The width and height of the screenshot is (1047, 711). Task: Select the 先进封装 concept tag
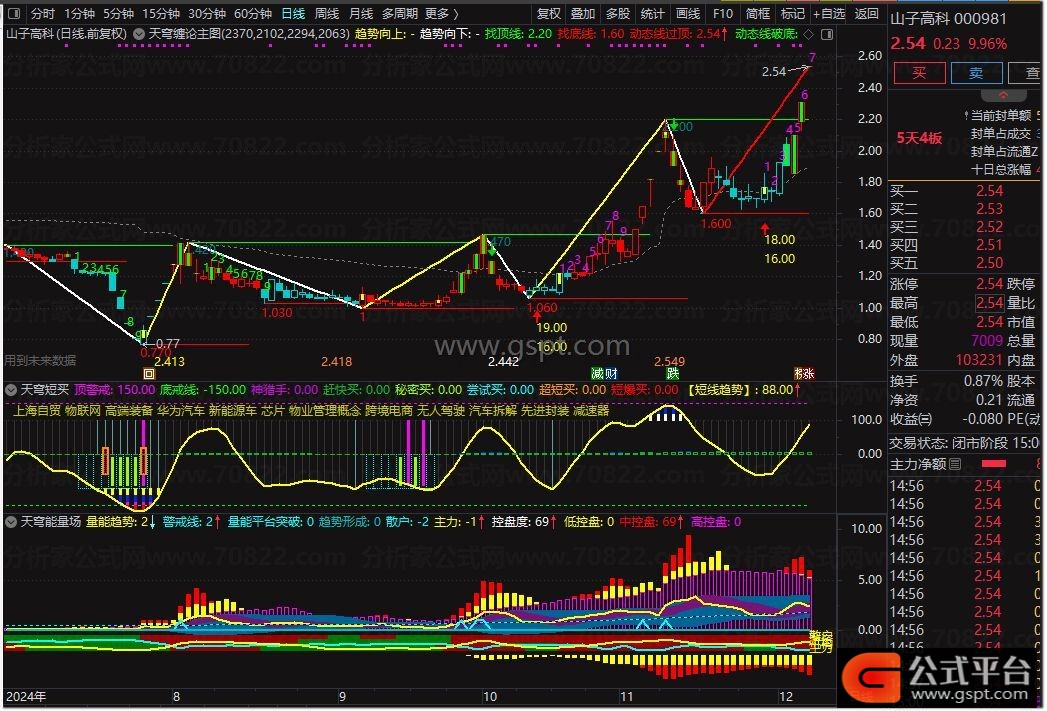(545, 411)
